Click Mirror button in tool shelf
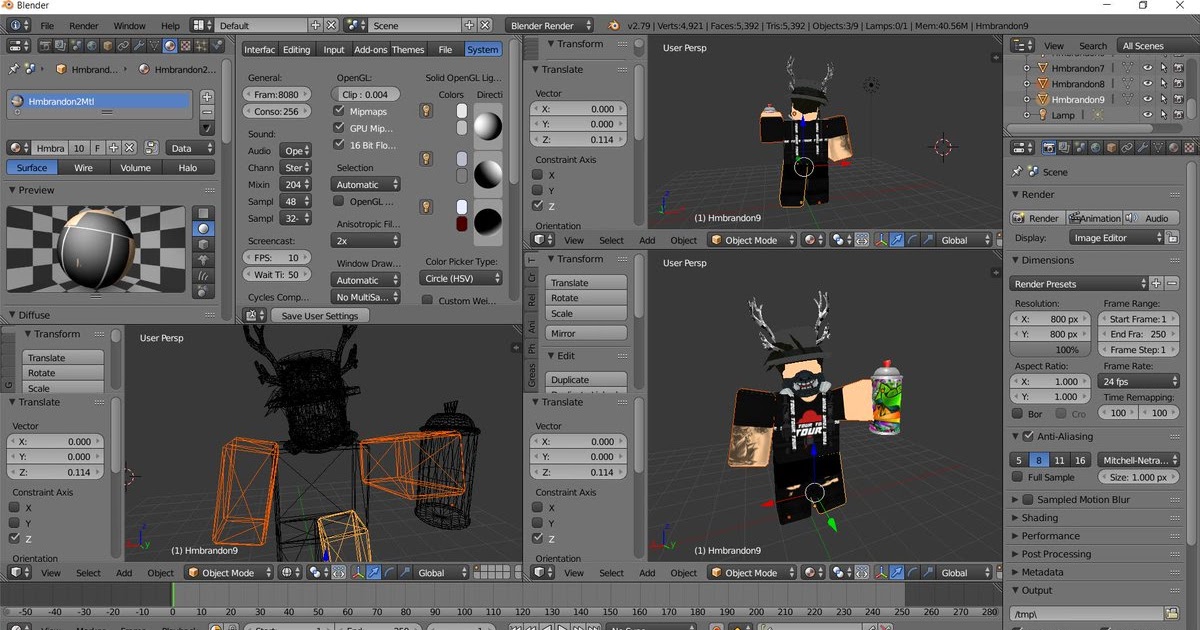Screen dimensions: 1200x630 [586, 333]
